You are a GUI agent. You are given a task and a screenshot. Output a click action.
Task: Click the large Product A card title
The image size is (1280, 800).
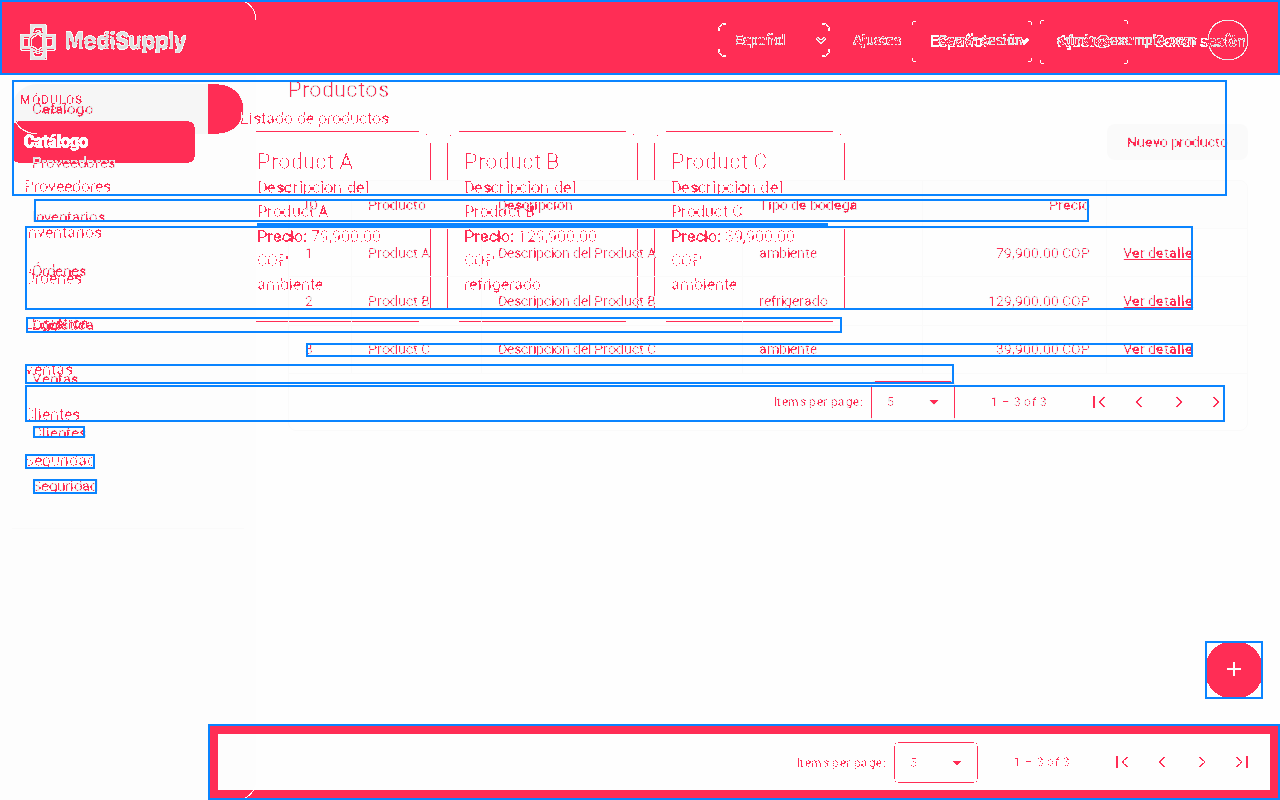[x=305, y=161]
